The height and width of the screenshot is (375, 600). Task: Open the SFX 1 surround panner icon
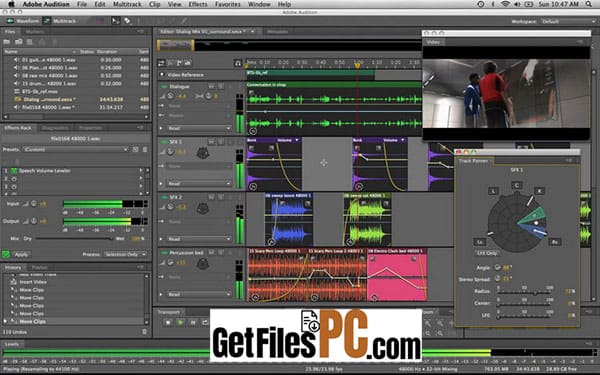click(x=202, y=153)
